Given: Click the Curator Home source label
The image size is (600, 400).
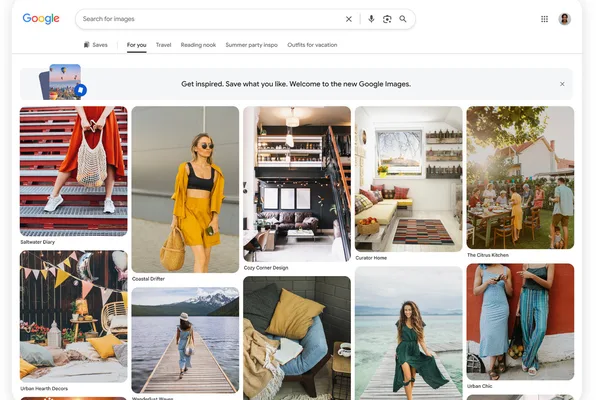Looking at the screenshot, I should [x=371, y=258].
